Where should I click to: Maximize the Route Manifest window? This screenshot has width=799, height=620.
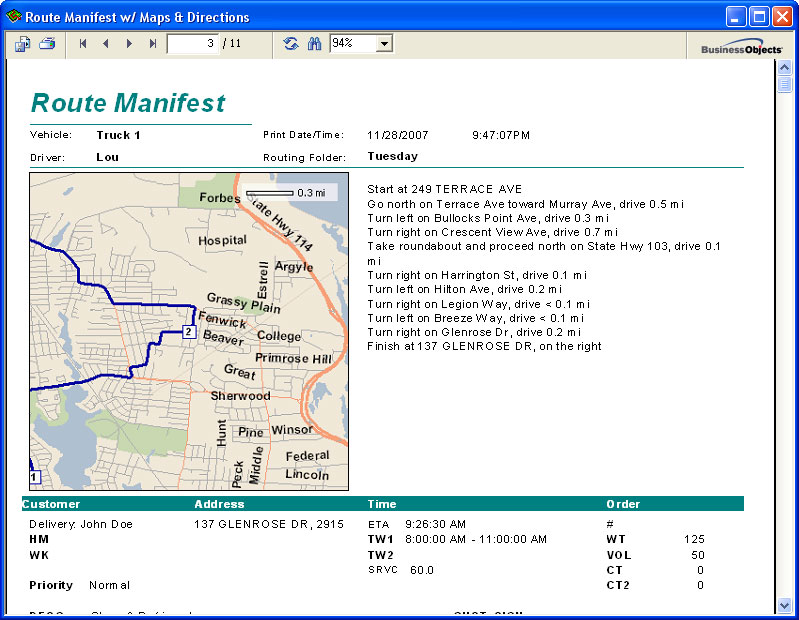point(759,17)
